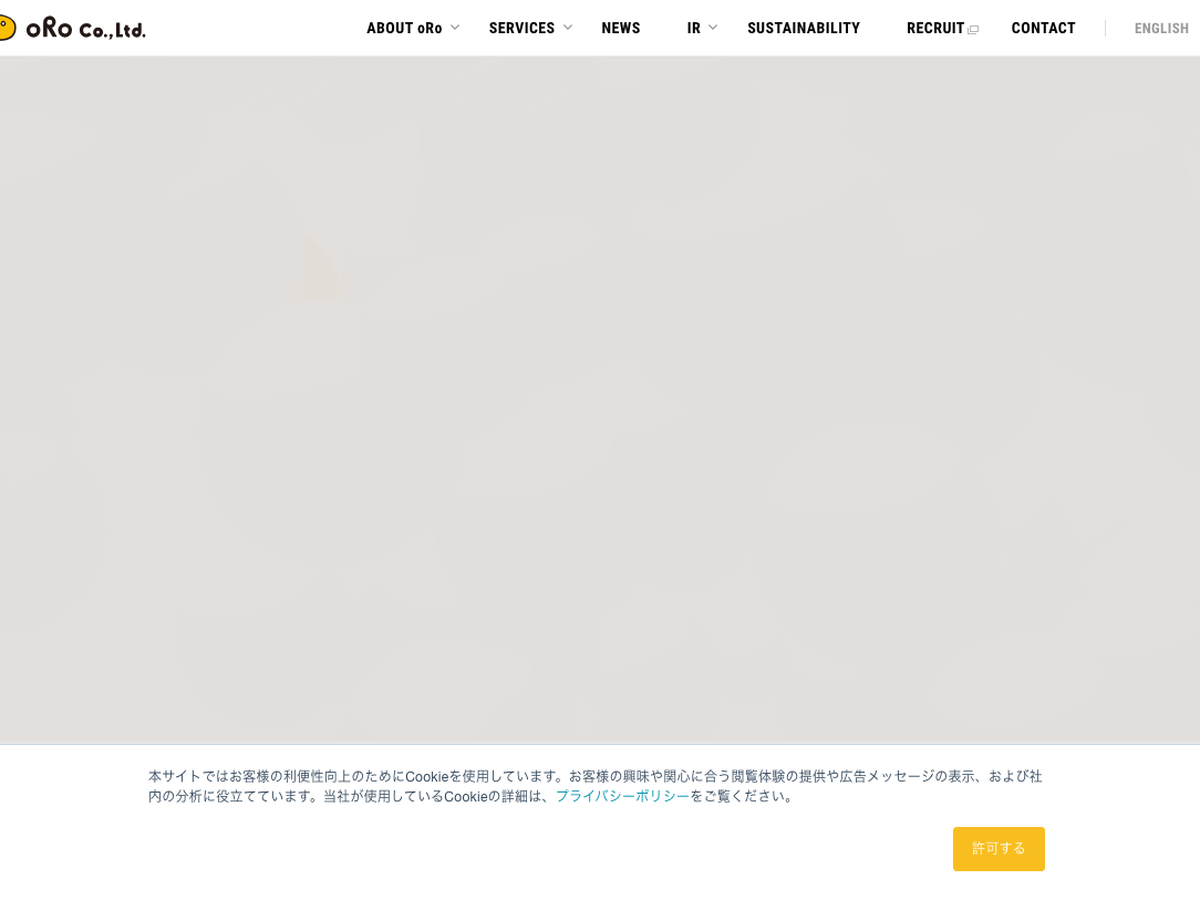Click the divider line before ENGLISH

coord(1105,28)
